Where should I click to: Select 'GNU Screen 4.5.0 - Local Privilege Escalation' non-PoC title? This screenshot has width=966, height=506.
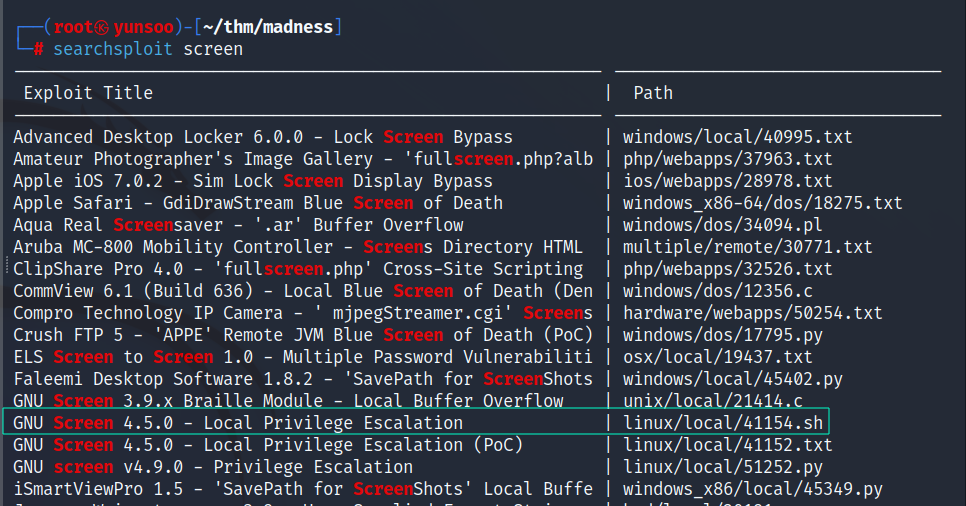tap(238, 423)
